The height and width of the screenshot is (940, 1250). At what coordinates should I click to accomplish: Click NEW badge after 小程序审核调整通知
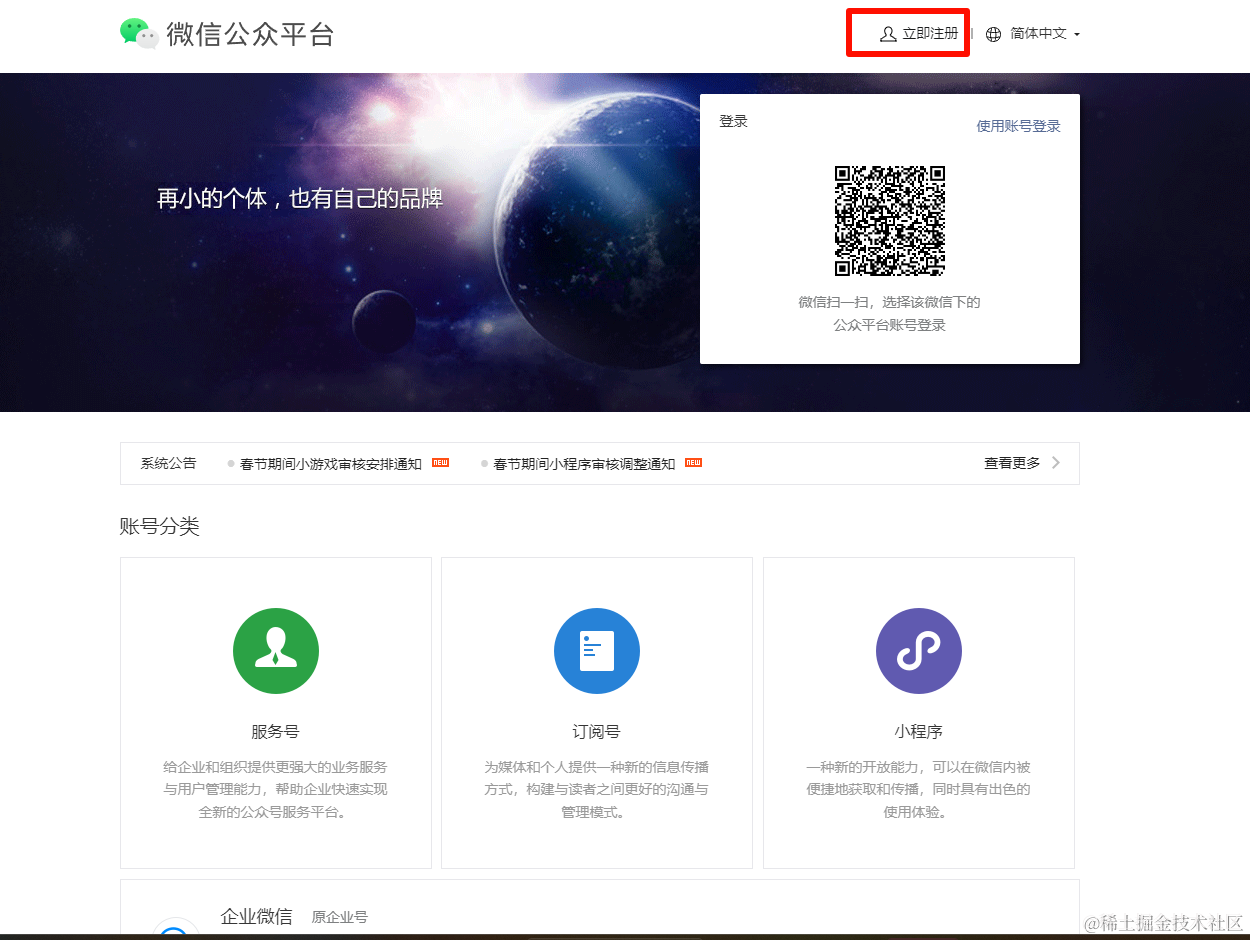(693, 463)
